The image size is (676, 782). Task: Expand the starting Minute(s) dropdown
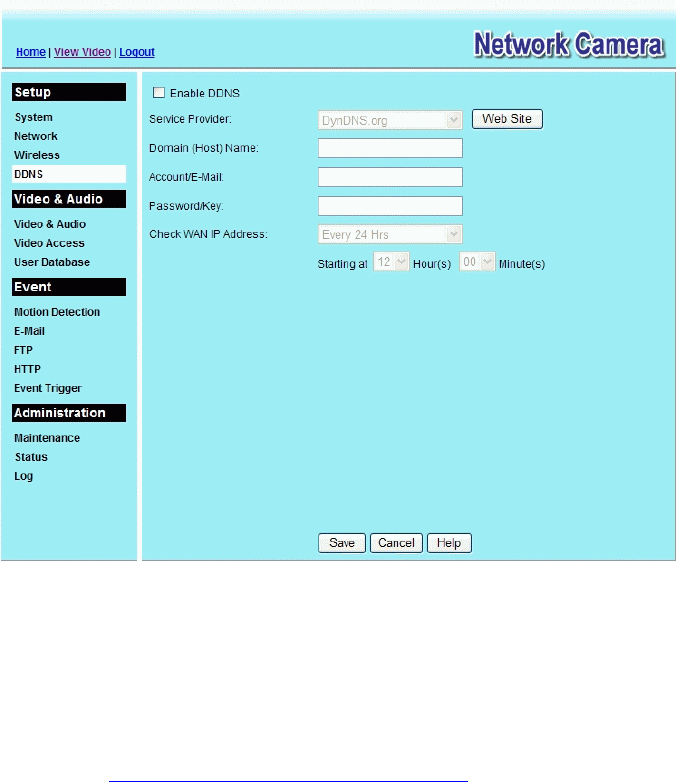(477, 262)
